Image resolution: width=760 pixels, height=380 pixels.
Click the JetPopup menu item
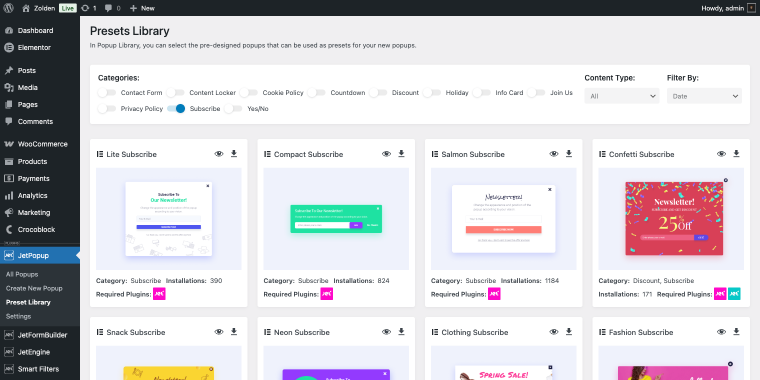tap(40, 255)
